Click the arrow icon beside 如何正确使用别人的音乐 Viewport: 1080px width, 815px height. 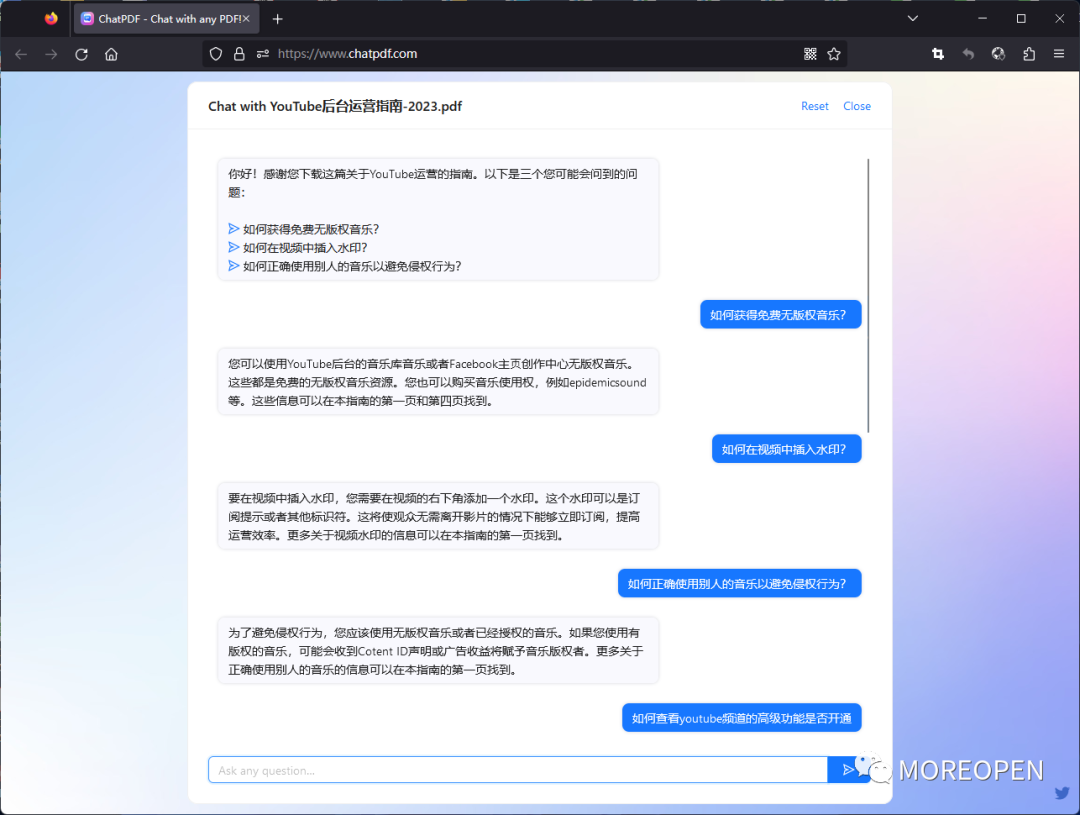(x=233, y=266)
